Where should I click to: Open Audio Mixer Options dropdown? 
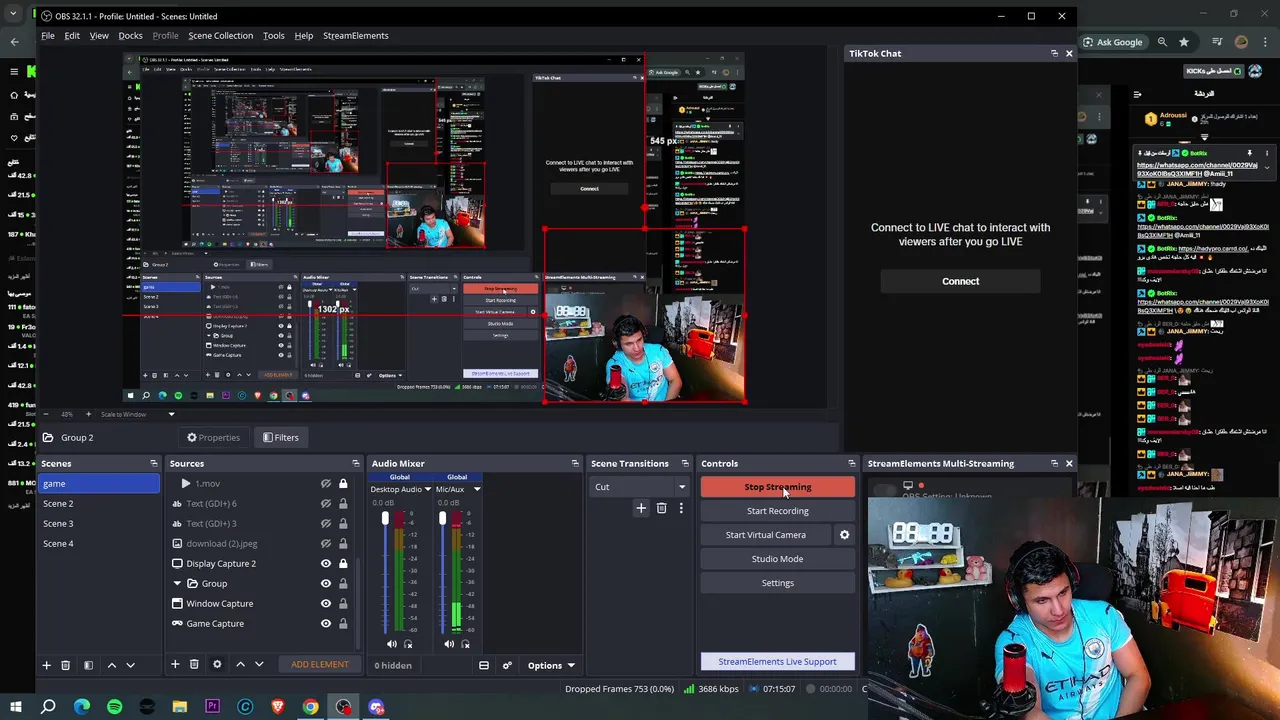[x=551, y=665]
